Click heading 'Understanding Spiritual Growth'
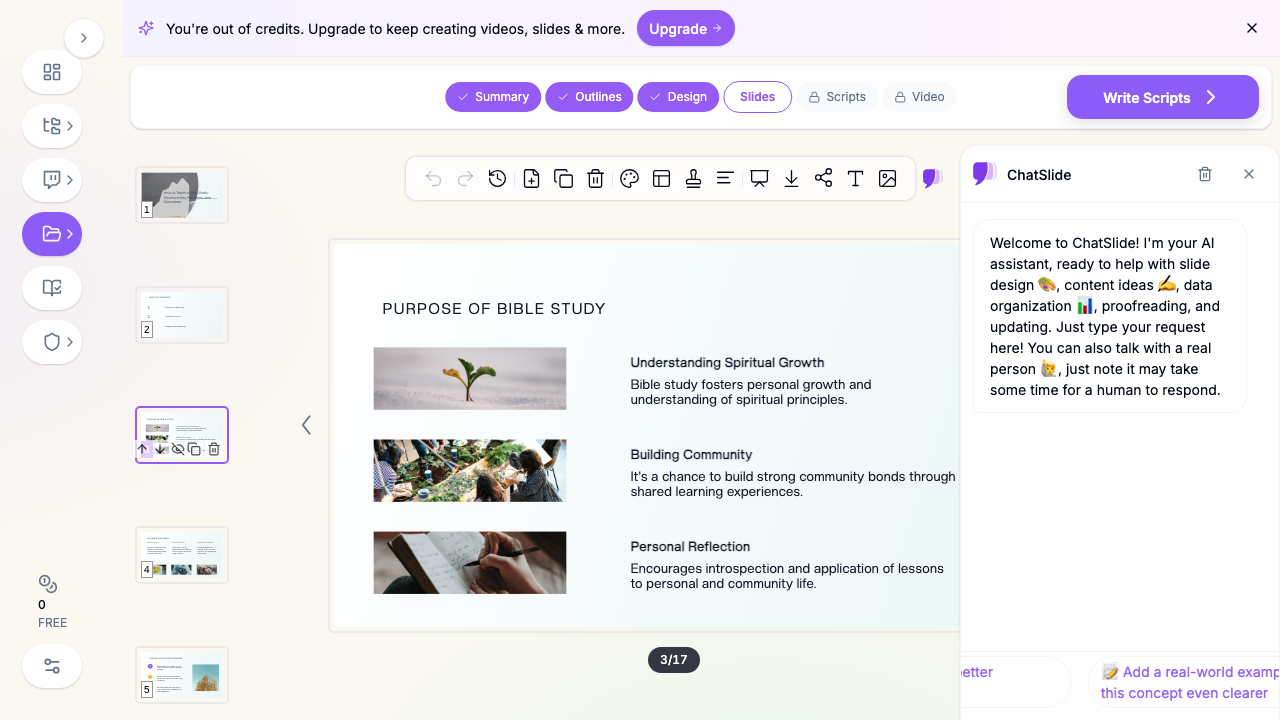This screenshot has width=1280, height=720. click(x=727, y=363)
